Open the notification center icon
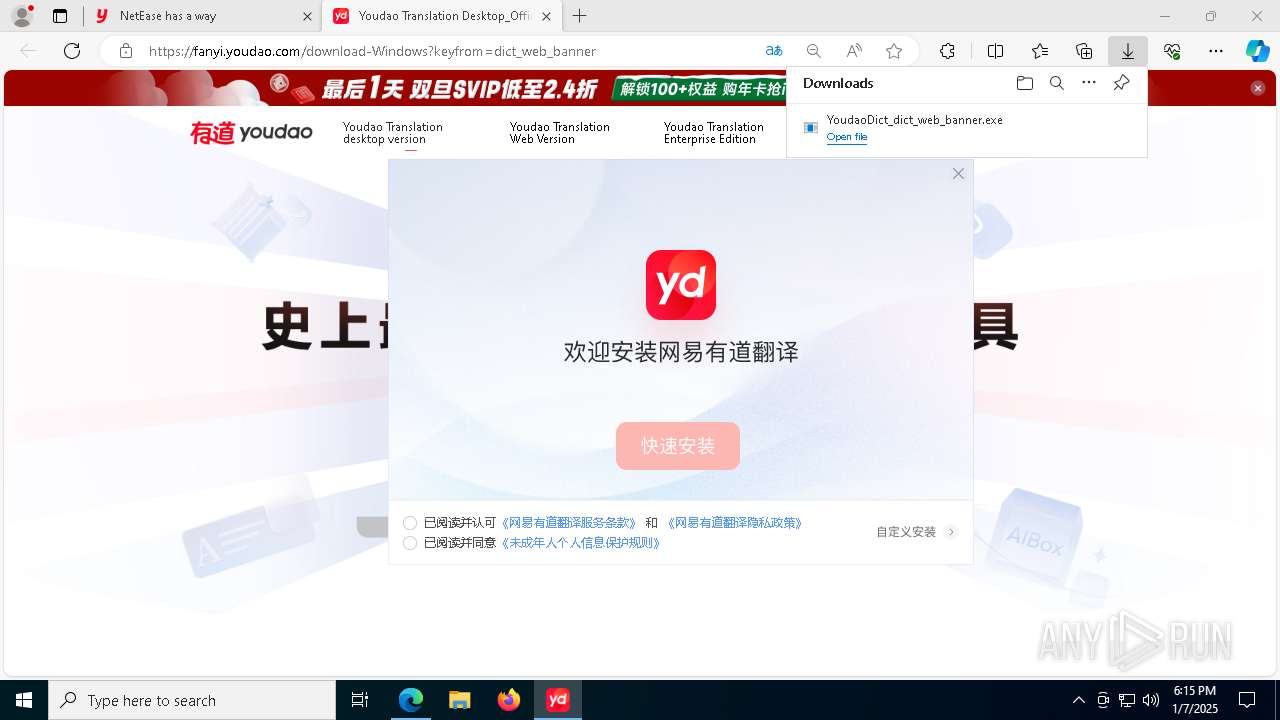 pos(1247,700)
